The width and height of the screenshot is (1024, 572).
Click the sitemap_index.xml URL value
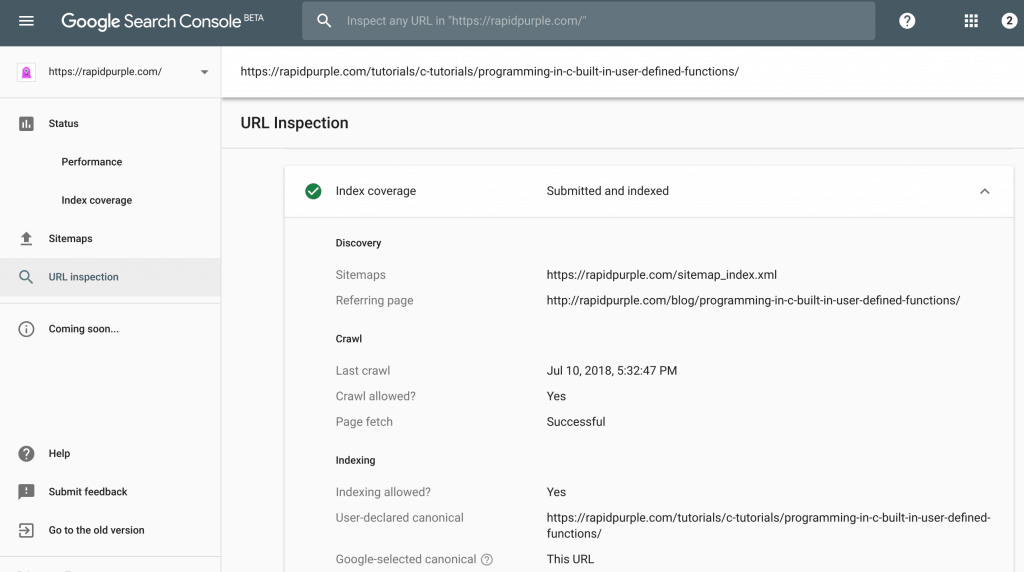662,275
